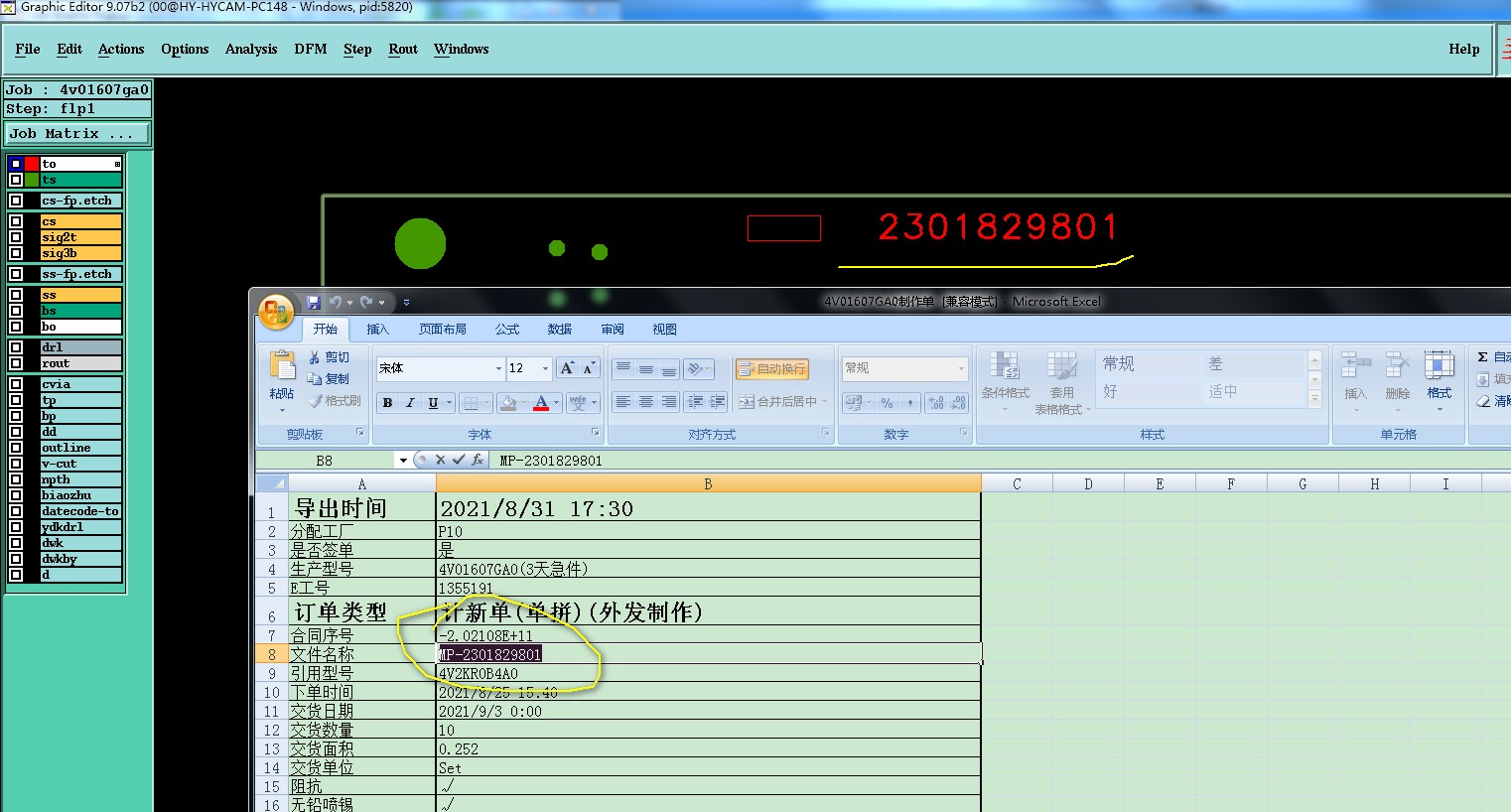Open the DFM menu
This screenshot has width=1511, height=812.
311,49
